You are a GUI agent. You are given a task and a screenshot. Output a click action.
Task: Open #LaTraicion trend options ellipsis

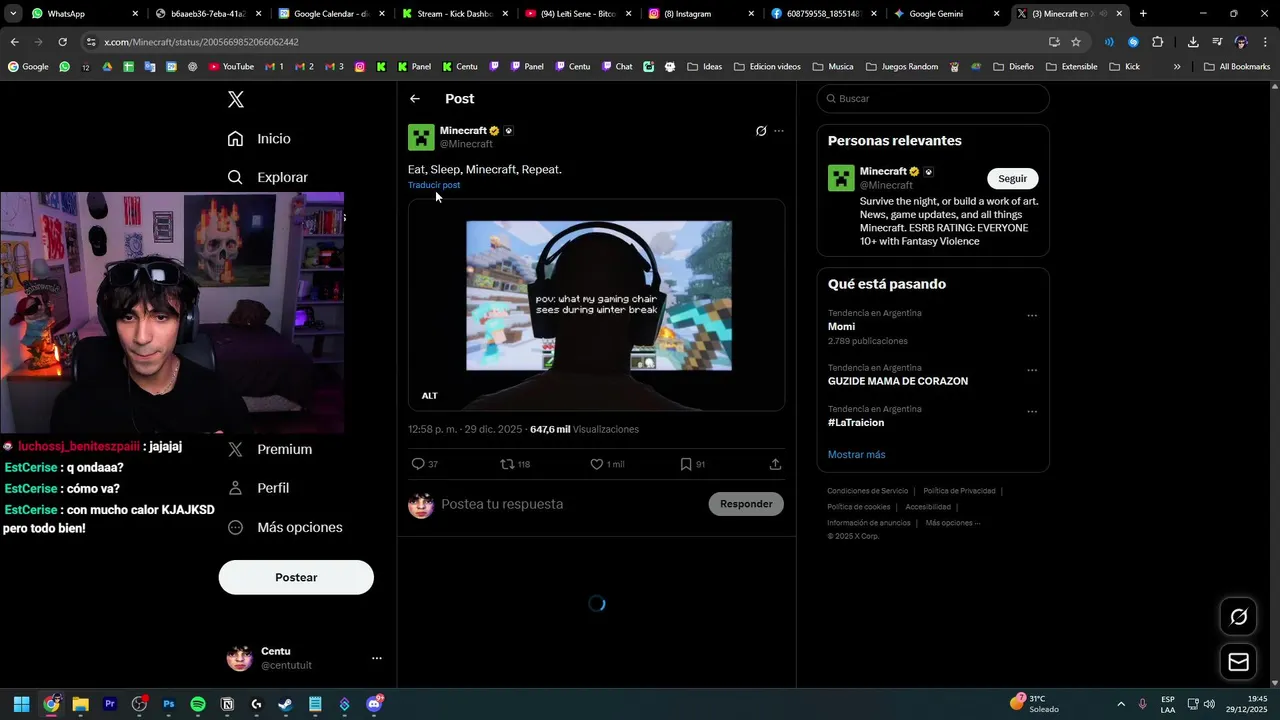[1032, 411]
